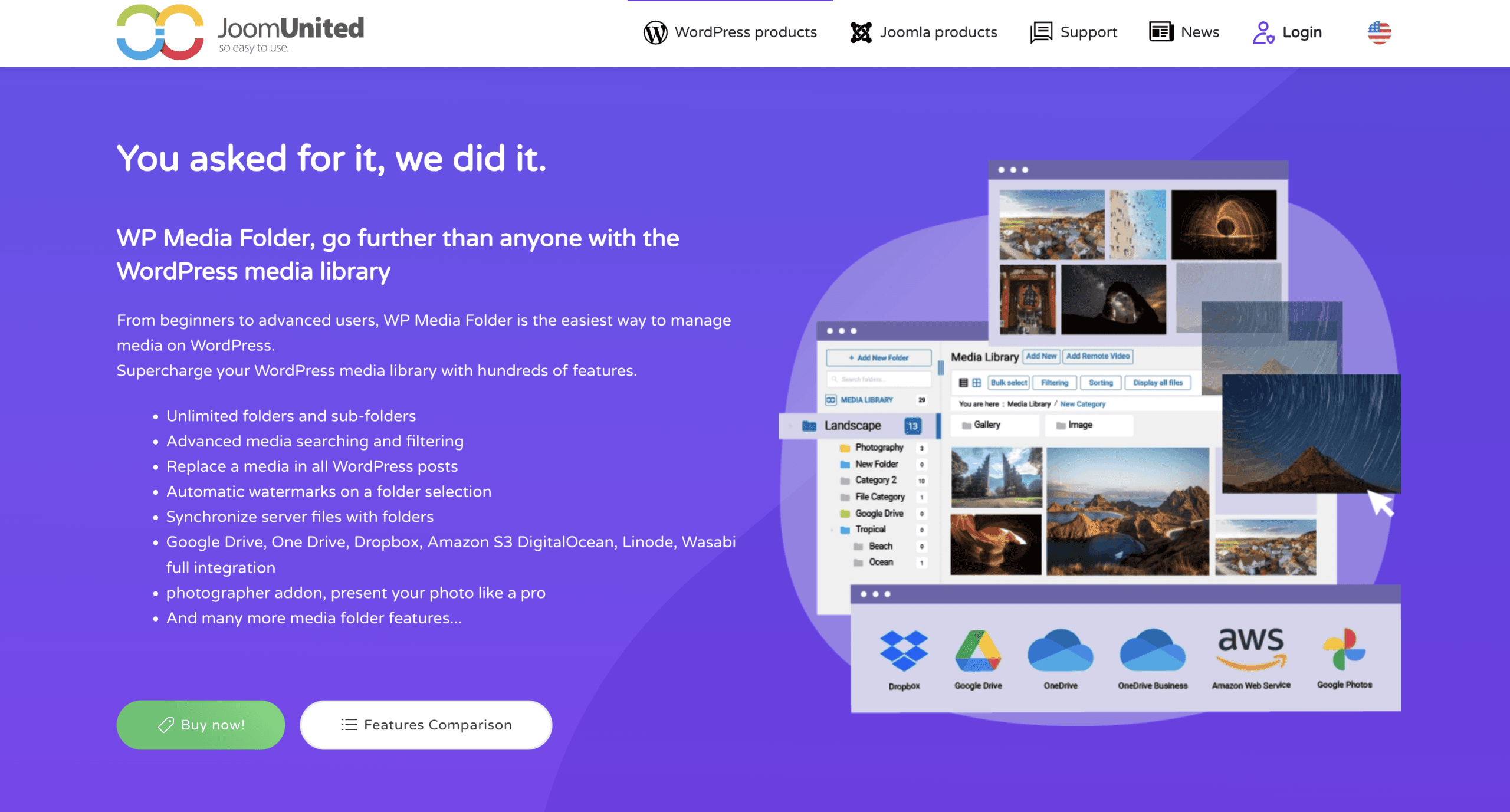Click the 'You asked for it, we did it.' heading
The height and width of the screenshot is (812, 1510).
pyautogui.click(x=331, y=159)
